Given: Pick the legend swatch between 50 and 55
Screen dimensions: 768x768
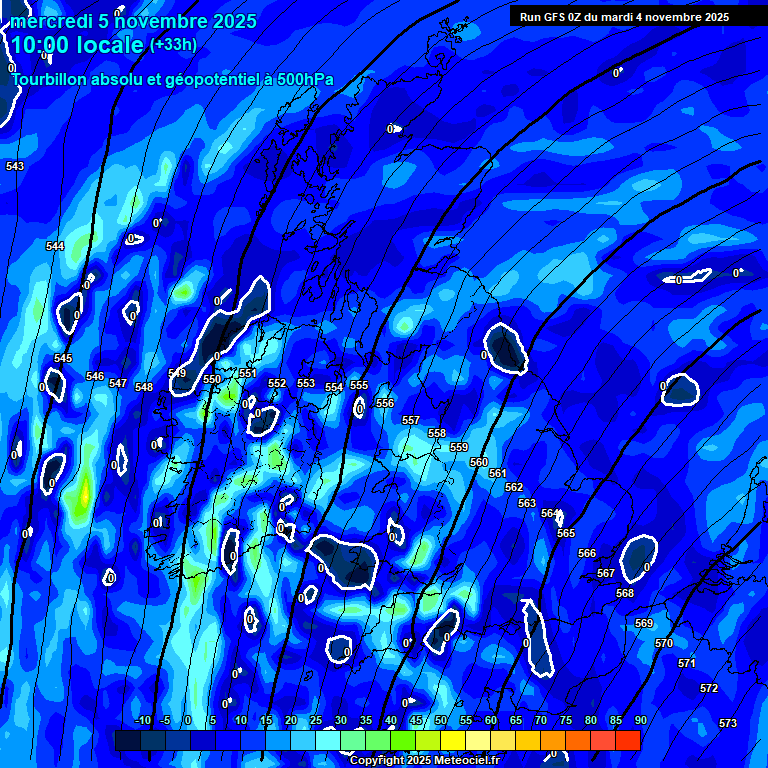Looking at the screenshot, I should coord(453,740).
